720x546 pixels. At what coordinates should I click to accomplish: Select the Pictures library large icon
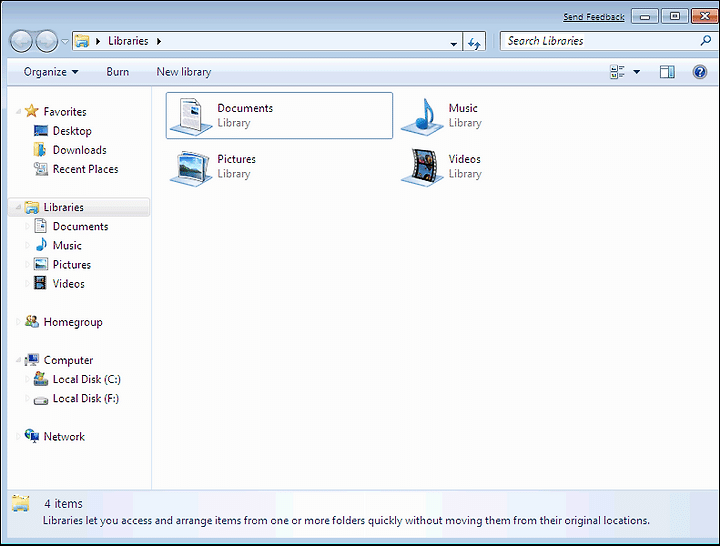click(190, 168)
